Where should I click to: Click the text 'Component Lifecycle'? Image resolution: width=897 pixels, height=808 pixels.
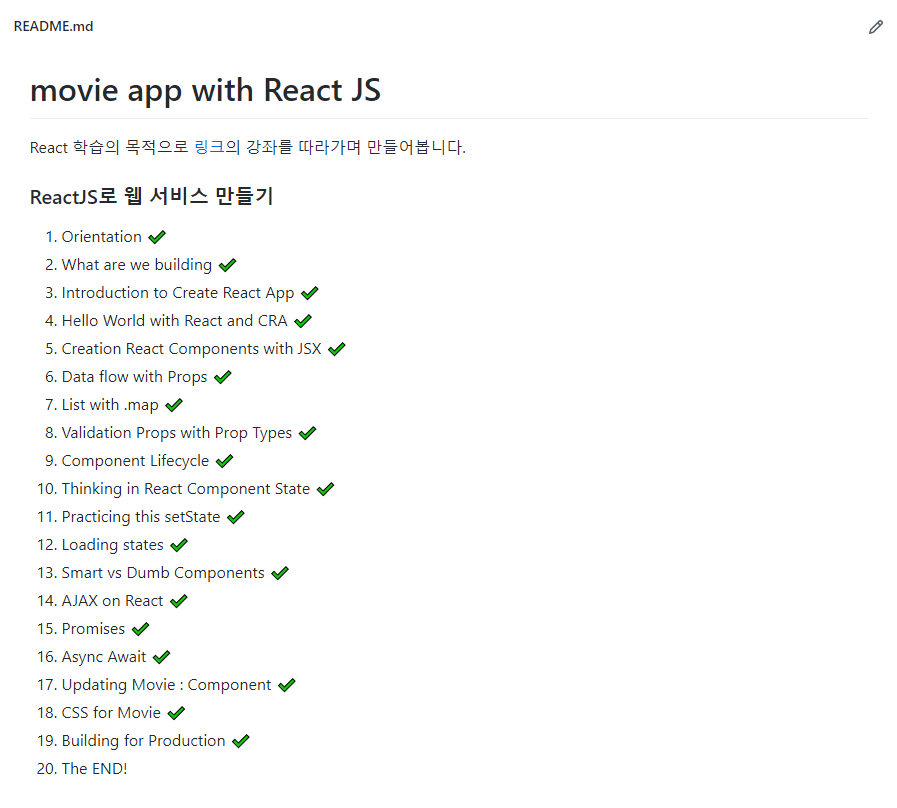[136, 461]
